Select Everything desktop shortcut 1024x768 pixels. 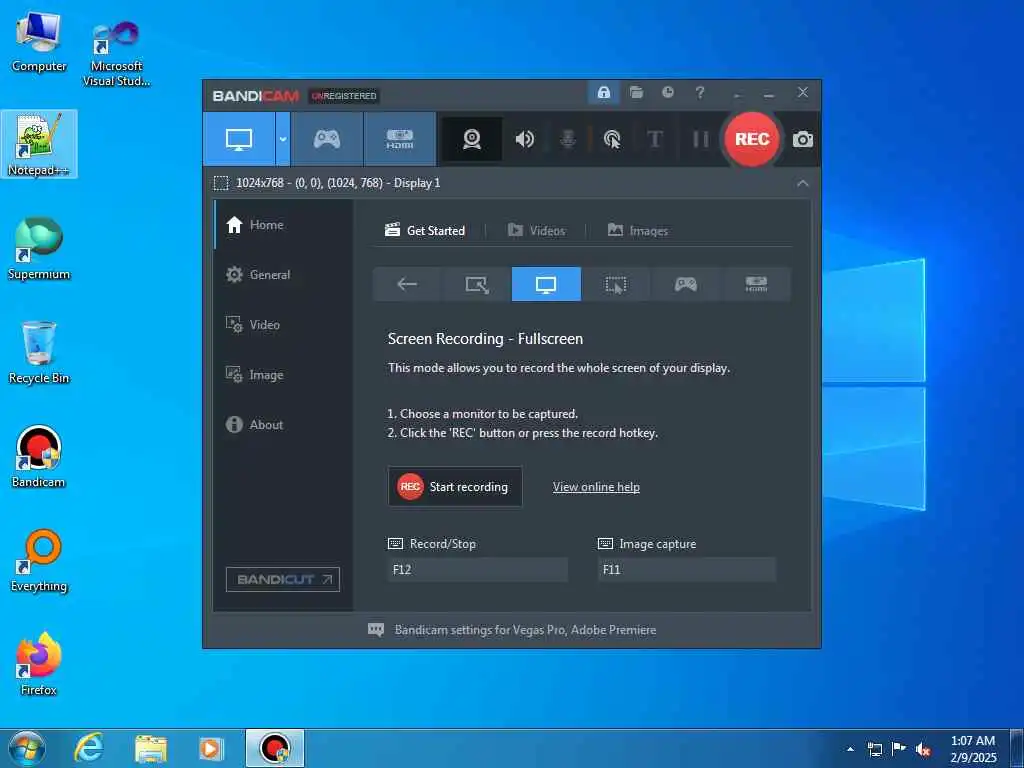[39, 560]
